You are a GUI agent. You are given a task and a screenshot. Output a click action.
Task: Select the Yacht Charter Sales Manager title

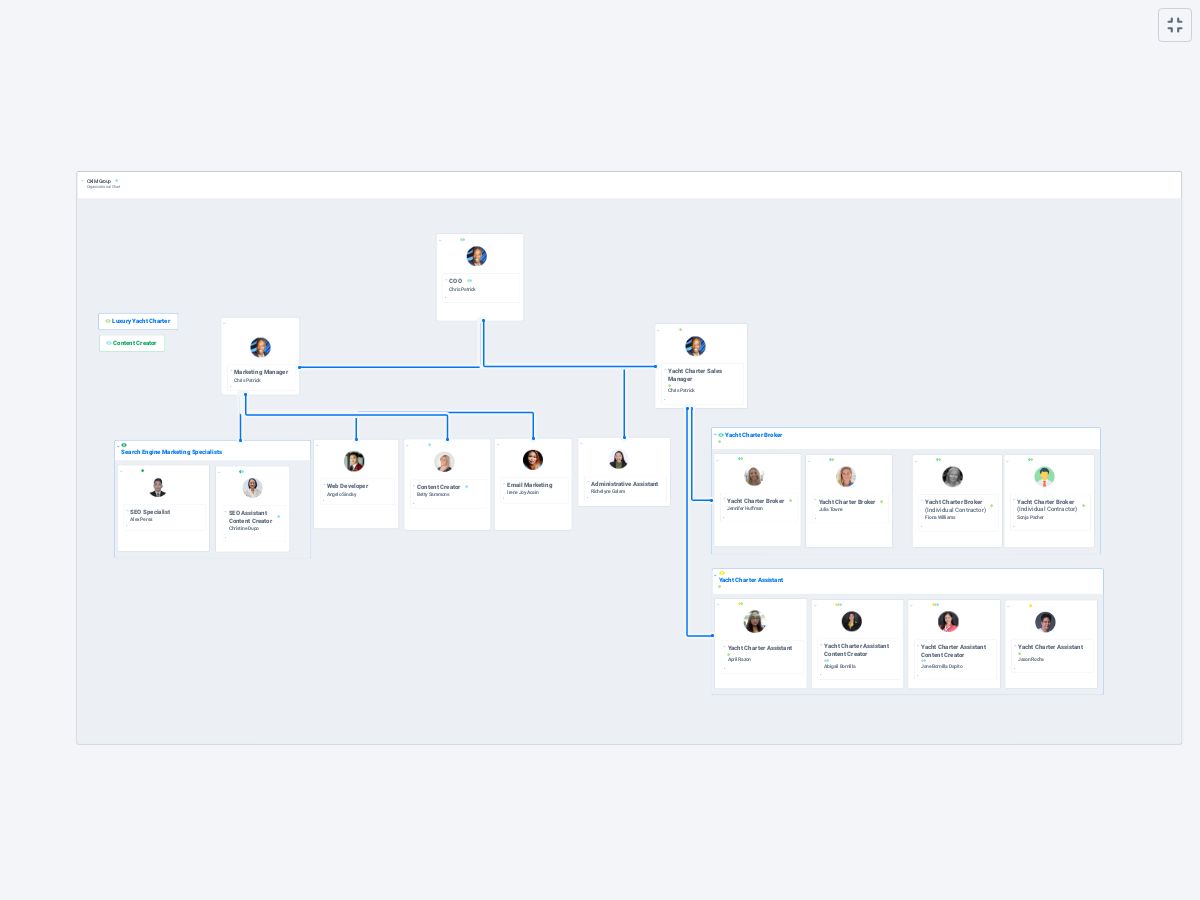coord(695,375)
